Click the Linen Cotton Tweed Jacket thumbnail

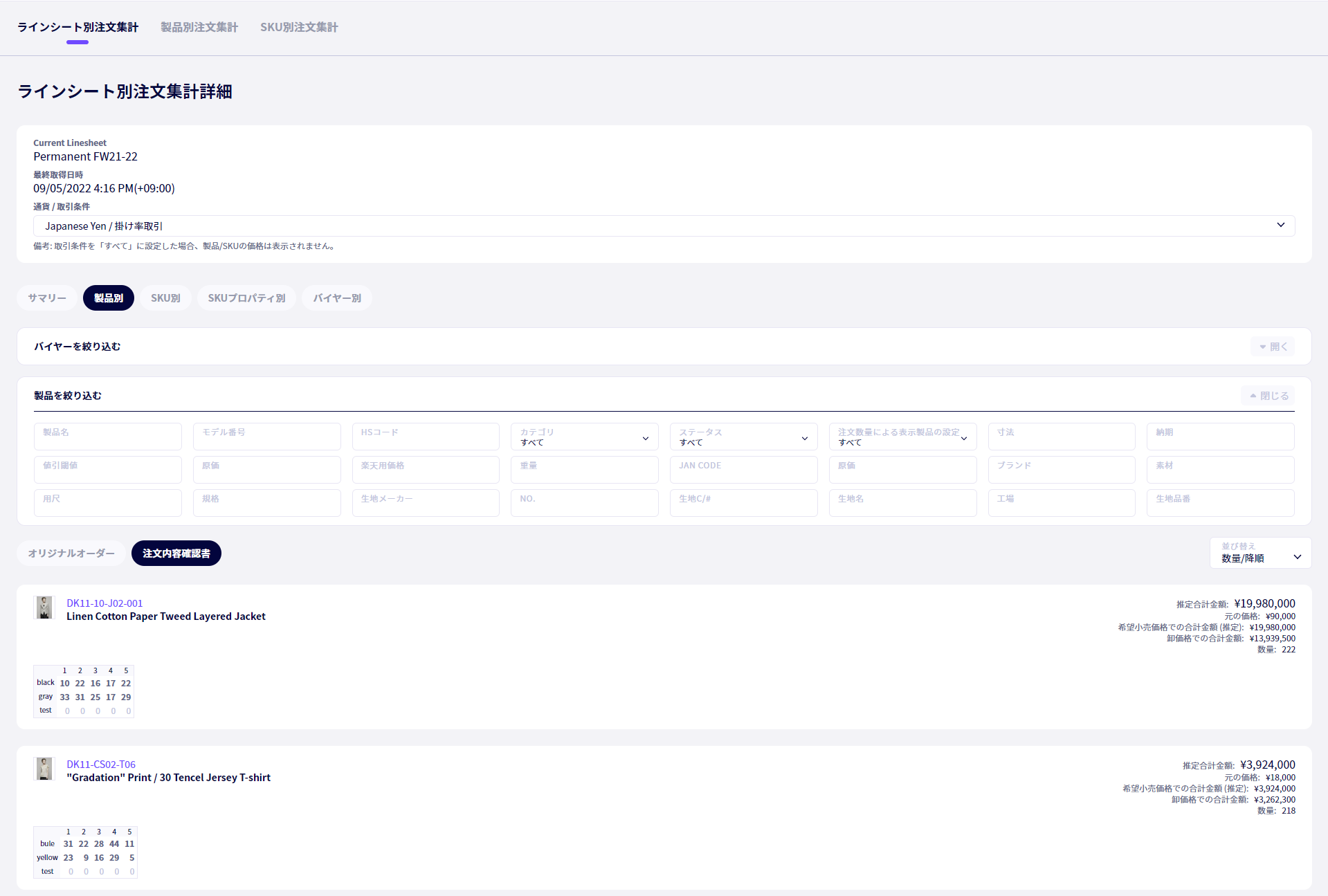click(44, 607)
